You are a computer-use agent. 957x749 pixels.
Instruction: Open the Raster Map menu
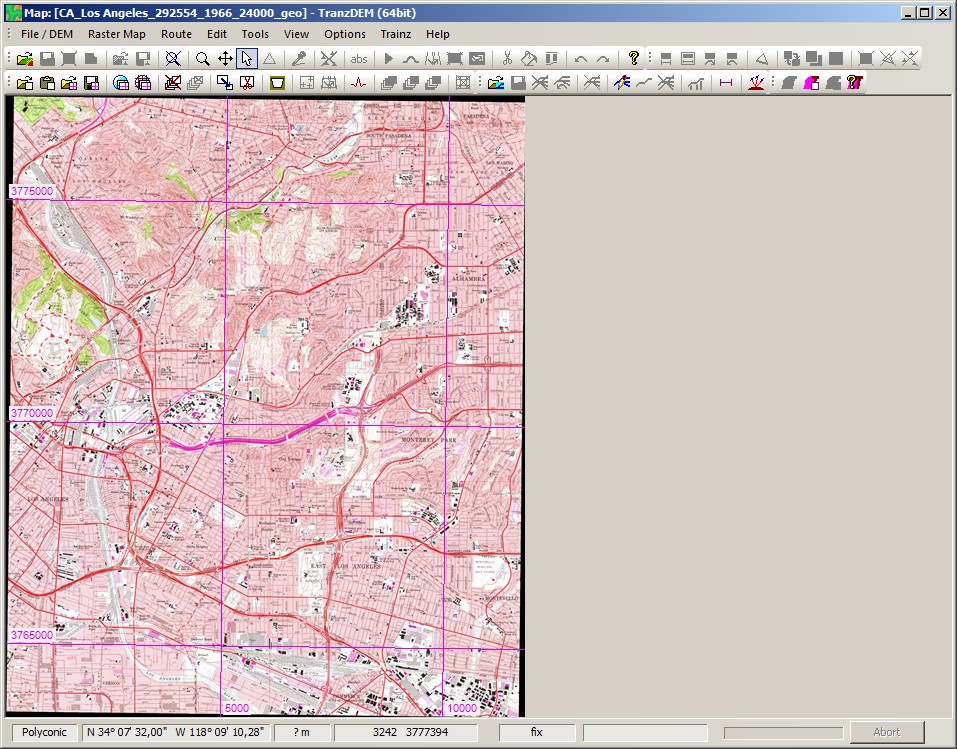tap(116, 34)
